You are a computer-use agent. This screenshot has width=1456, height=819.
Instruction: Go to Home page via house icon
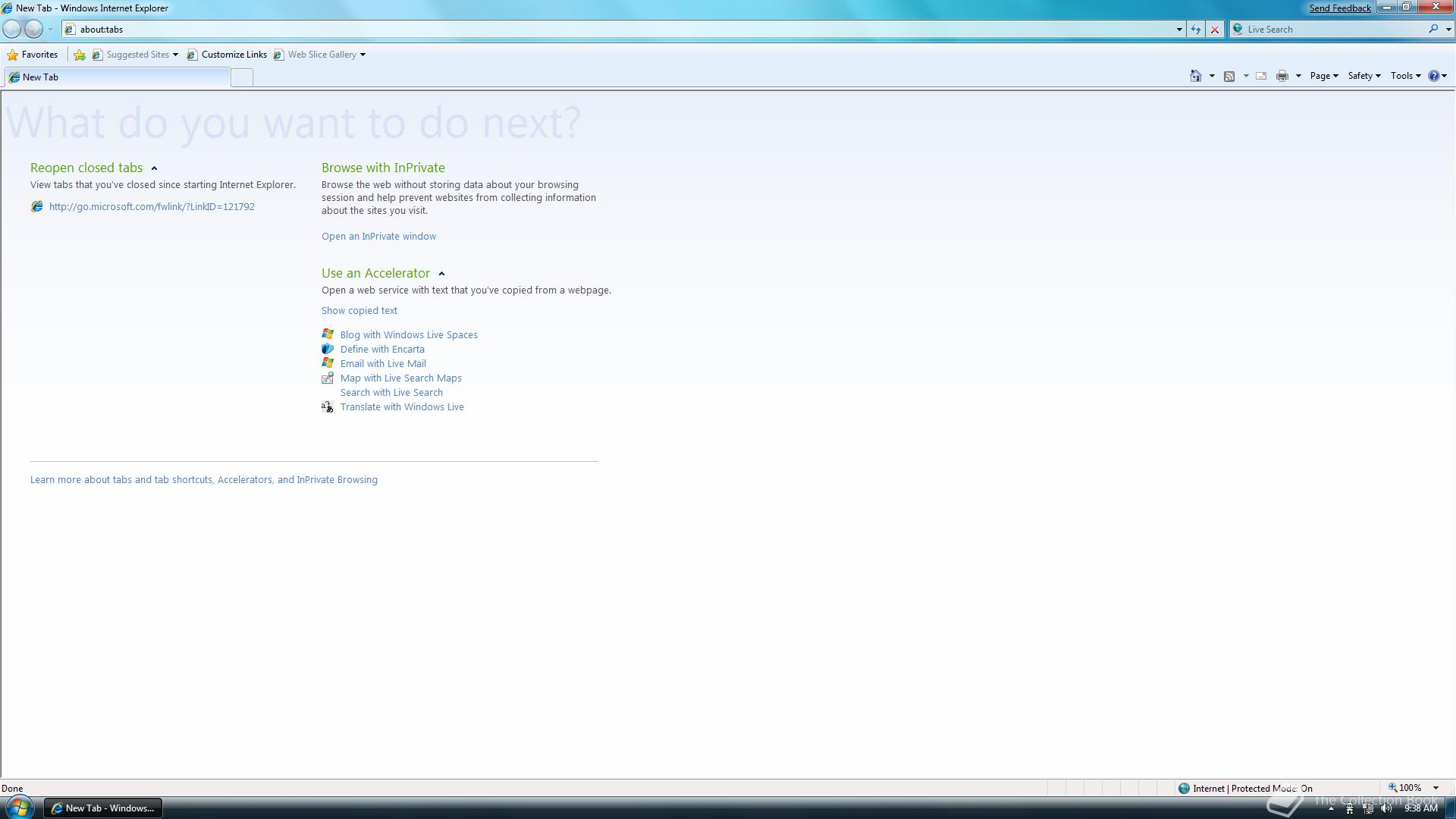pos(1196,76)
